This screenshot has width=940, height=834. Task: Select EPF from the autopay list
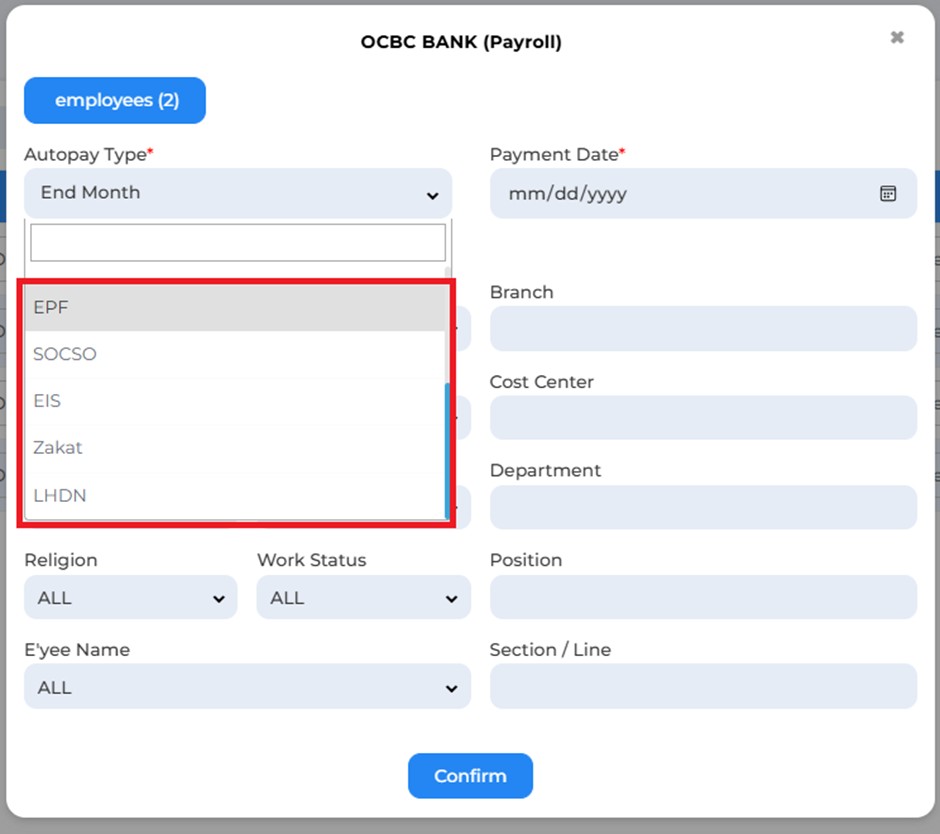(236, 308)
